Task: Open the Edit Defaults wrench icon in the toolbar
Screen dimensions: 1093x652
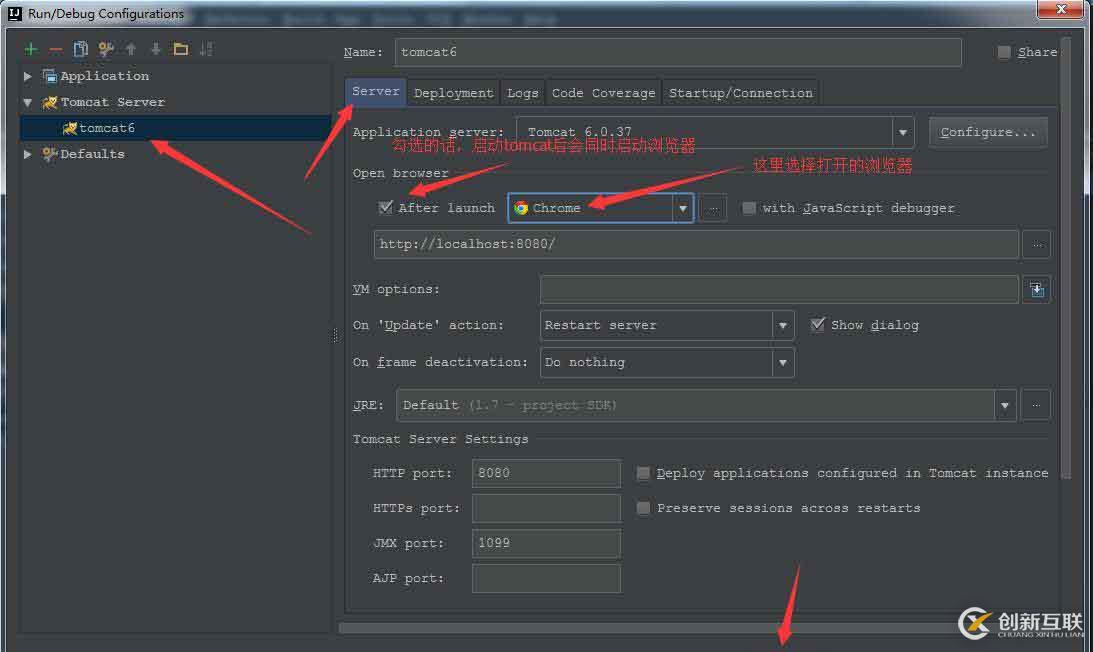Action: (x=106, y=49)
